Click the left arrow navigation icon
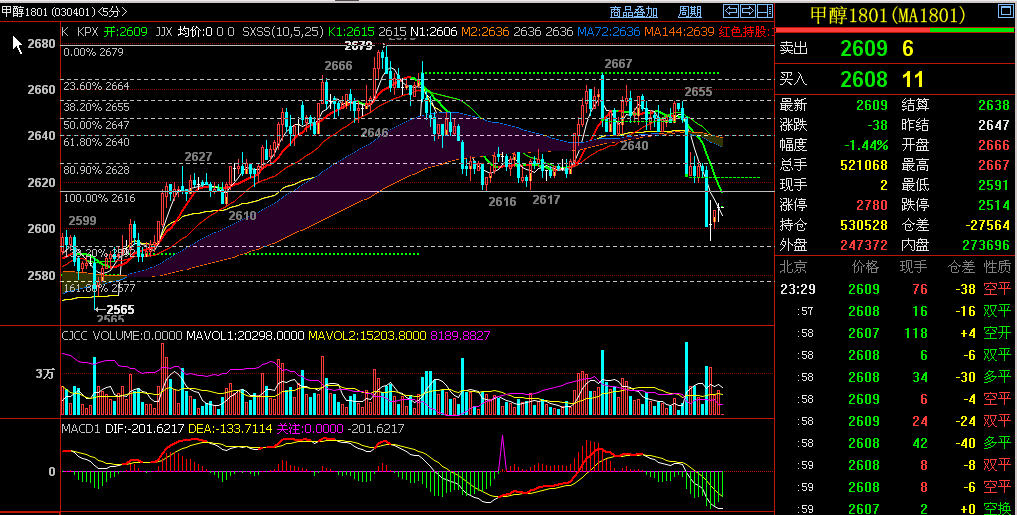The image size is (1017, 515). pos(730,12)
